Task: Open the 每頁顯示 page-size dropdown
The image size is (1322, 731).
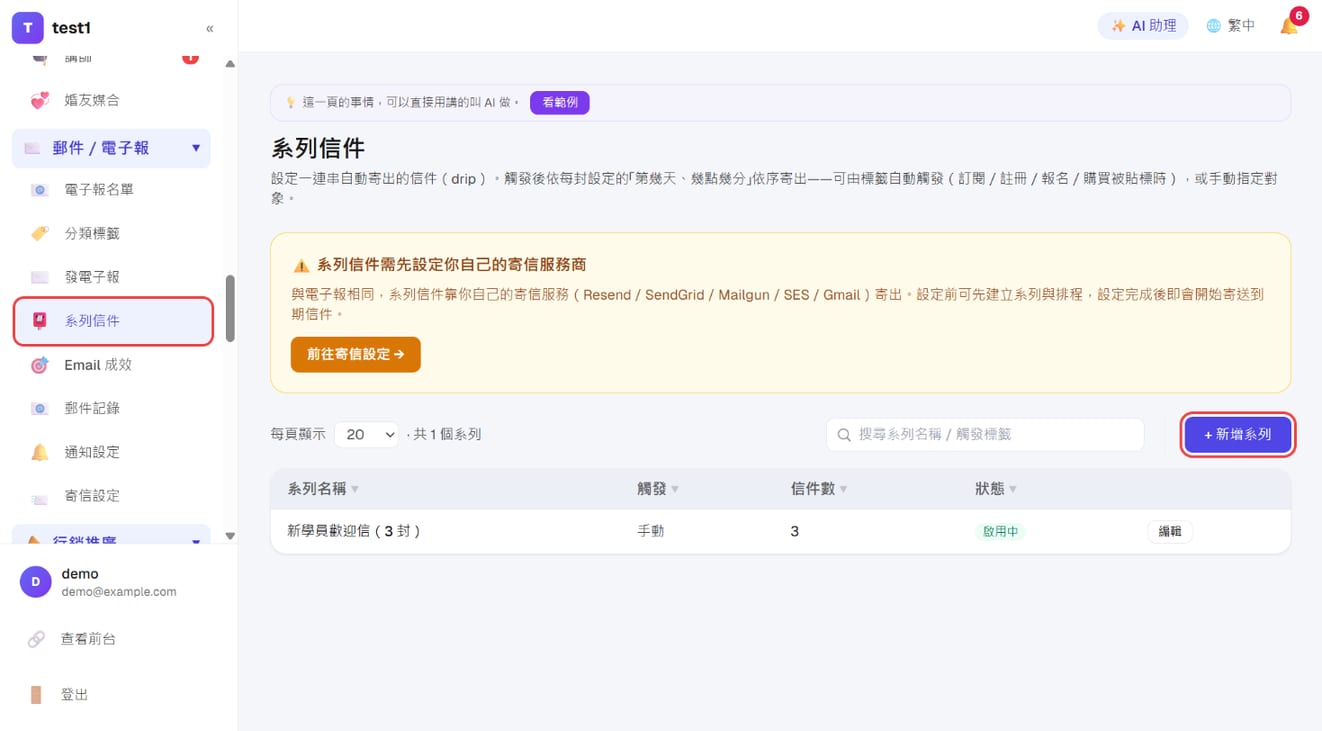Action: (366, 435)
